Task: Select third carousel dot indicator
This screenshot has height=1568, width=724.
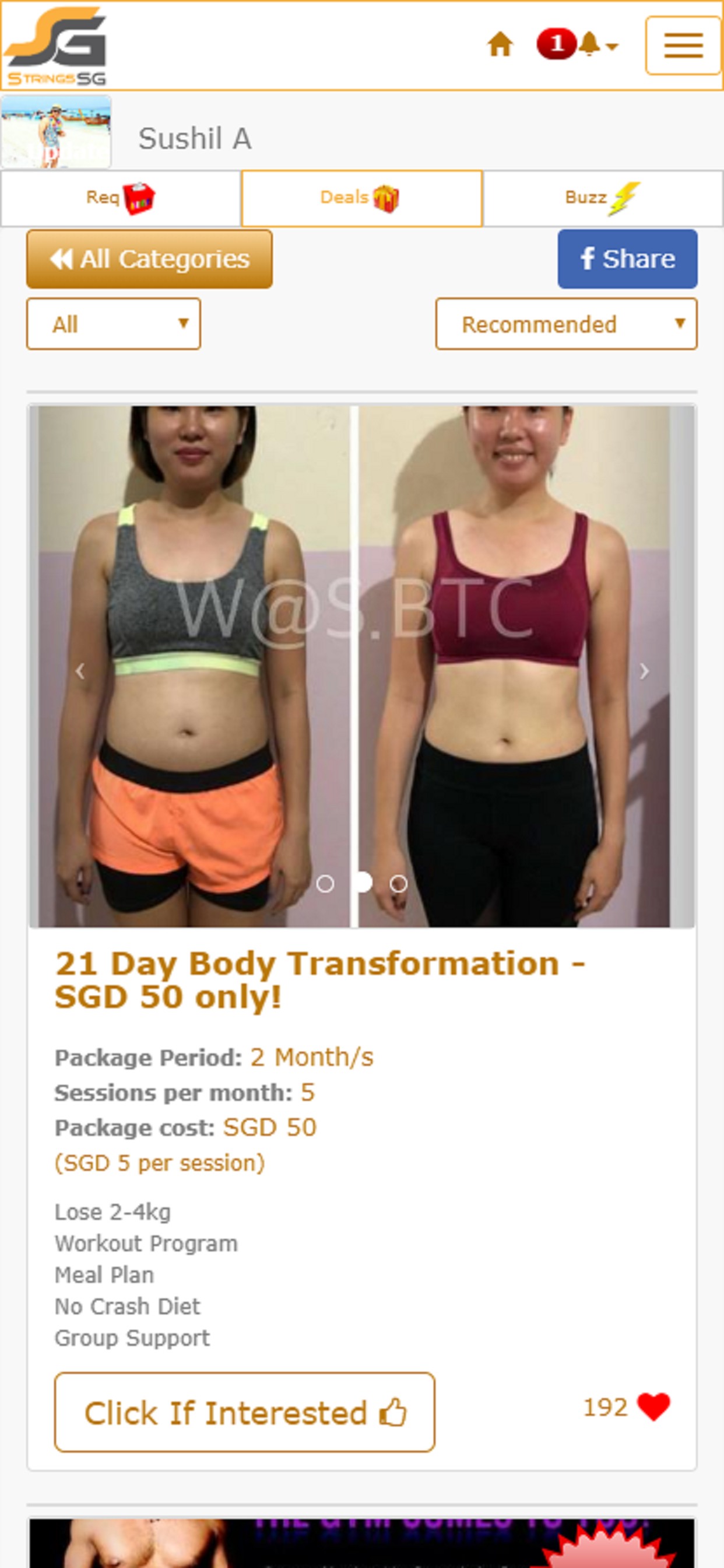Action: point(399,883)
